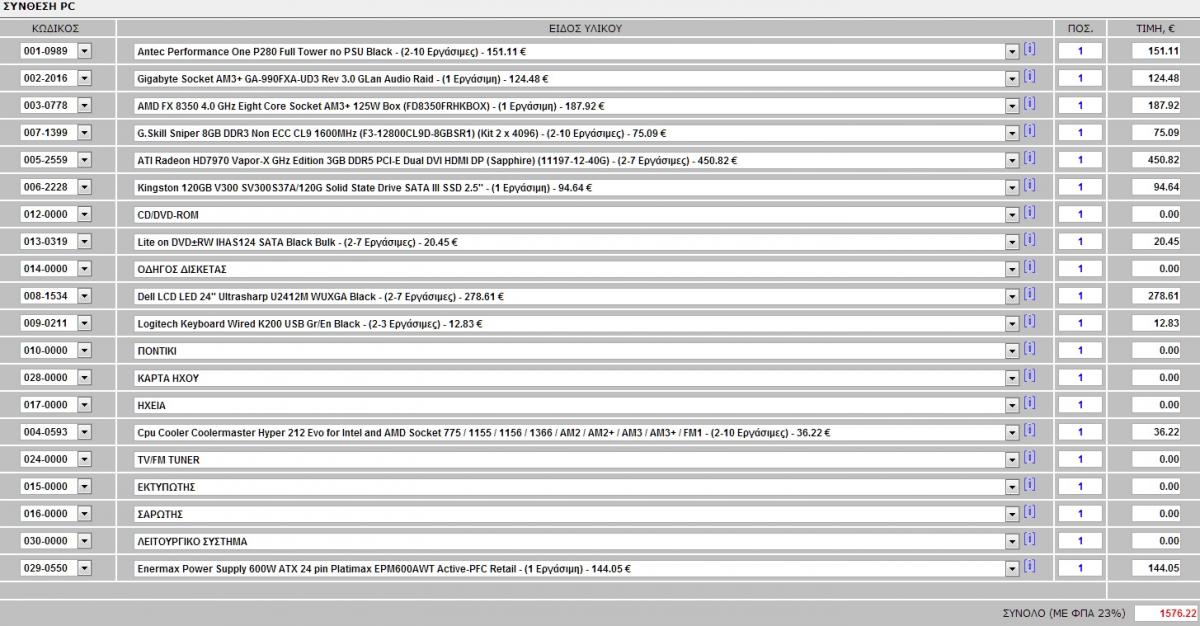Open code dropdown 013-0319
Image resolution: width=1200 pixels, height=626 pixels.
[84, 242]
